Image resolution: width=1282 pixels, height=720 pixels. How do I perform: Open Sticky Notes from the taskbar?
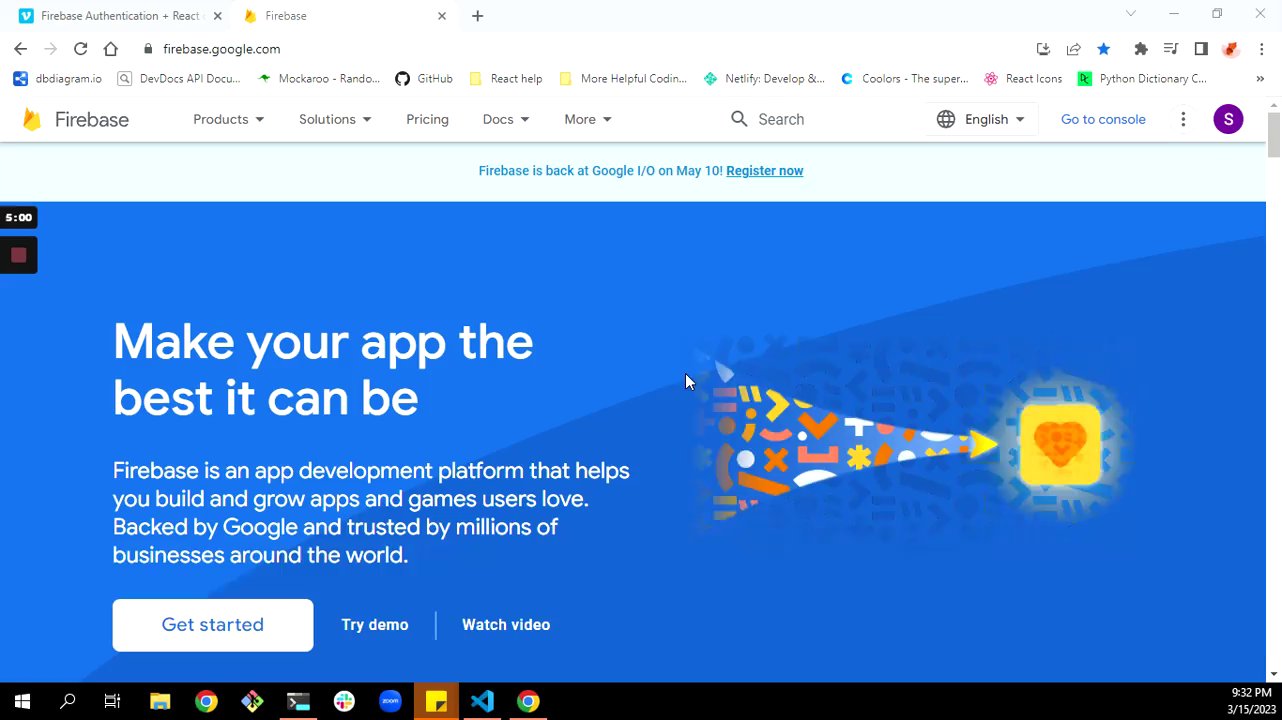point(436,701)
